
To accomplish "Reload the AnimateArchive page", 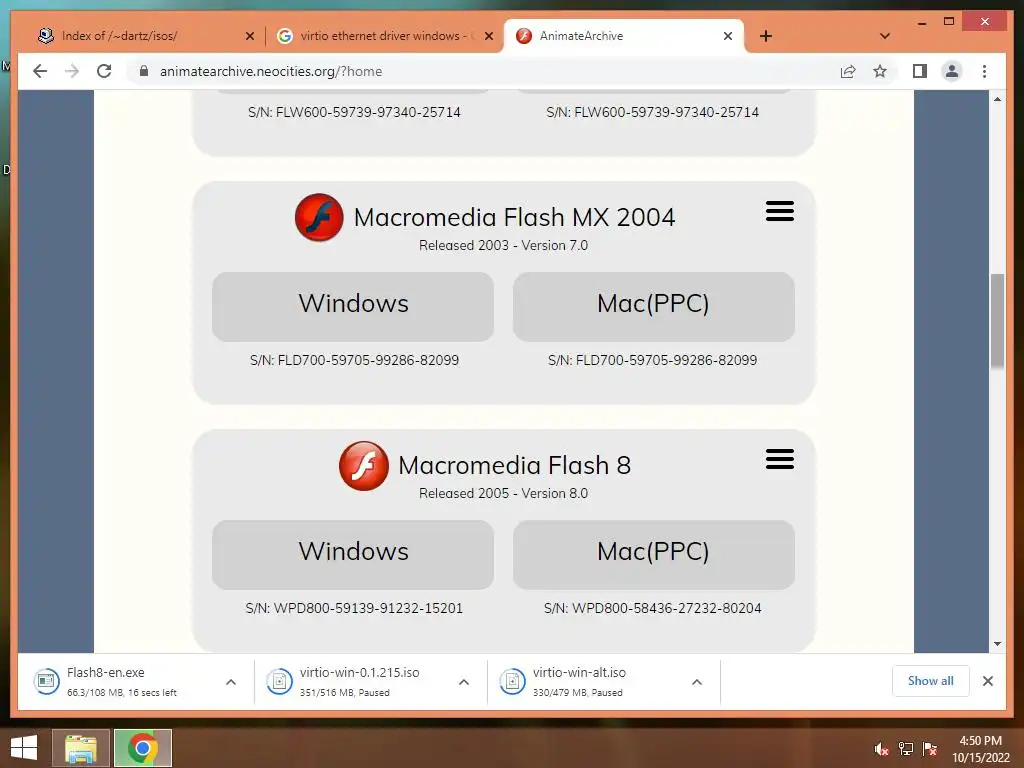I will [104, 71].
